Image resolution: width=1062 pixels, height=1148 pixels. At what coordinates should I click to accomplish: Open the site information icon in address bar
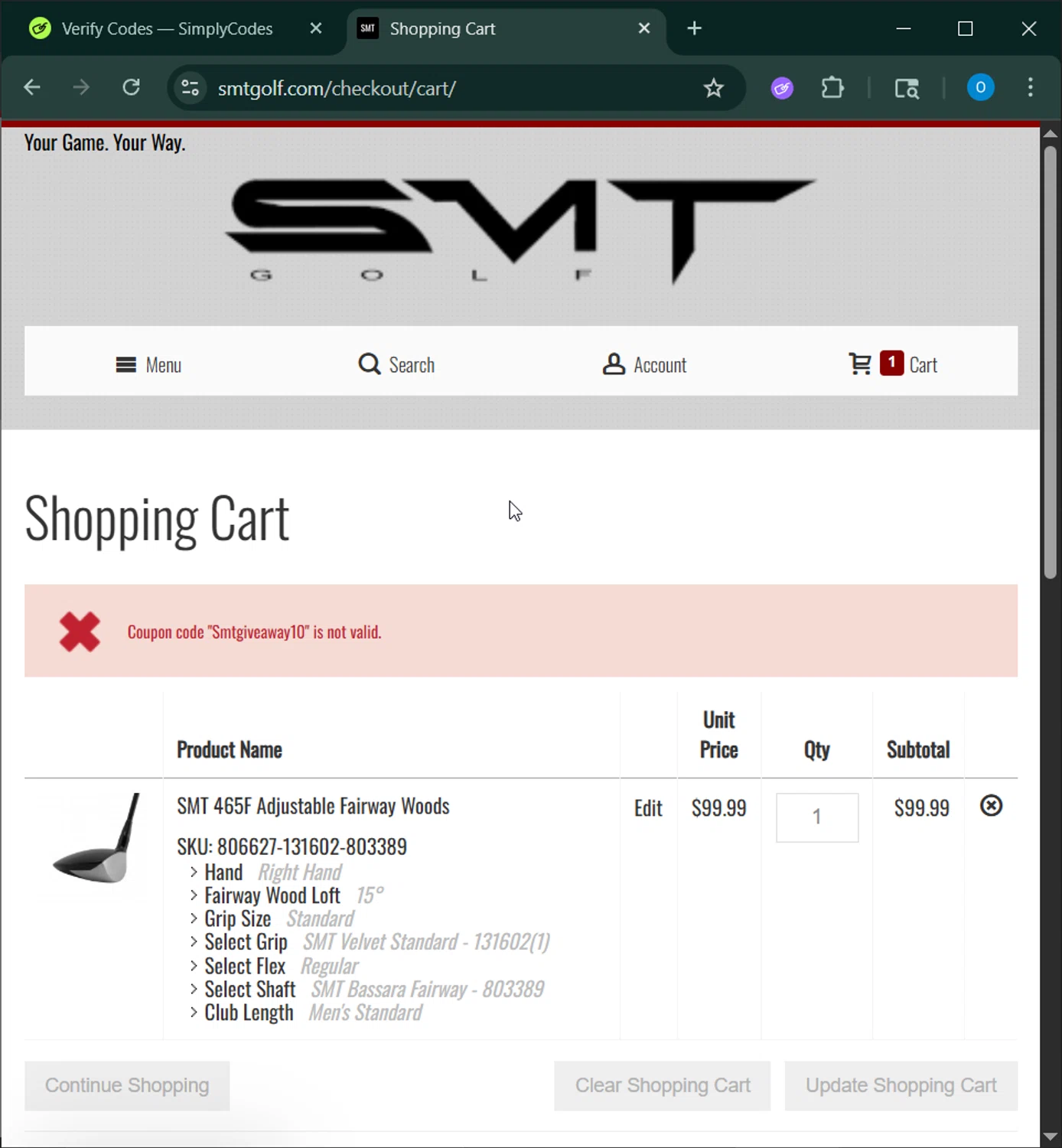click(x=191, y=88)
